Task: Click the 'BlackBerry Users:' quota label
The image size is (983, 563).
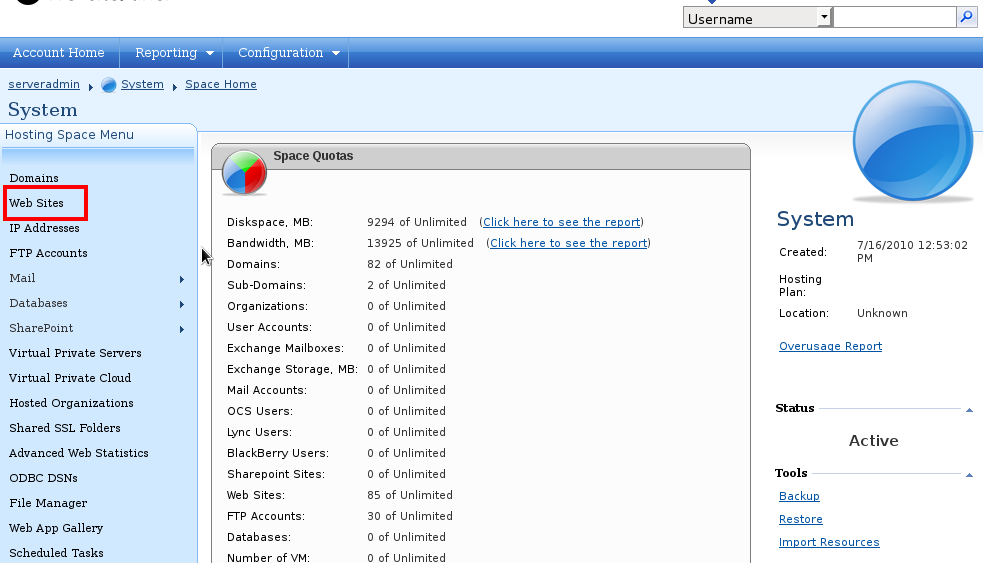Action: point(278,453)
